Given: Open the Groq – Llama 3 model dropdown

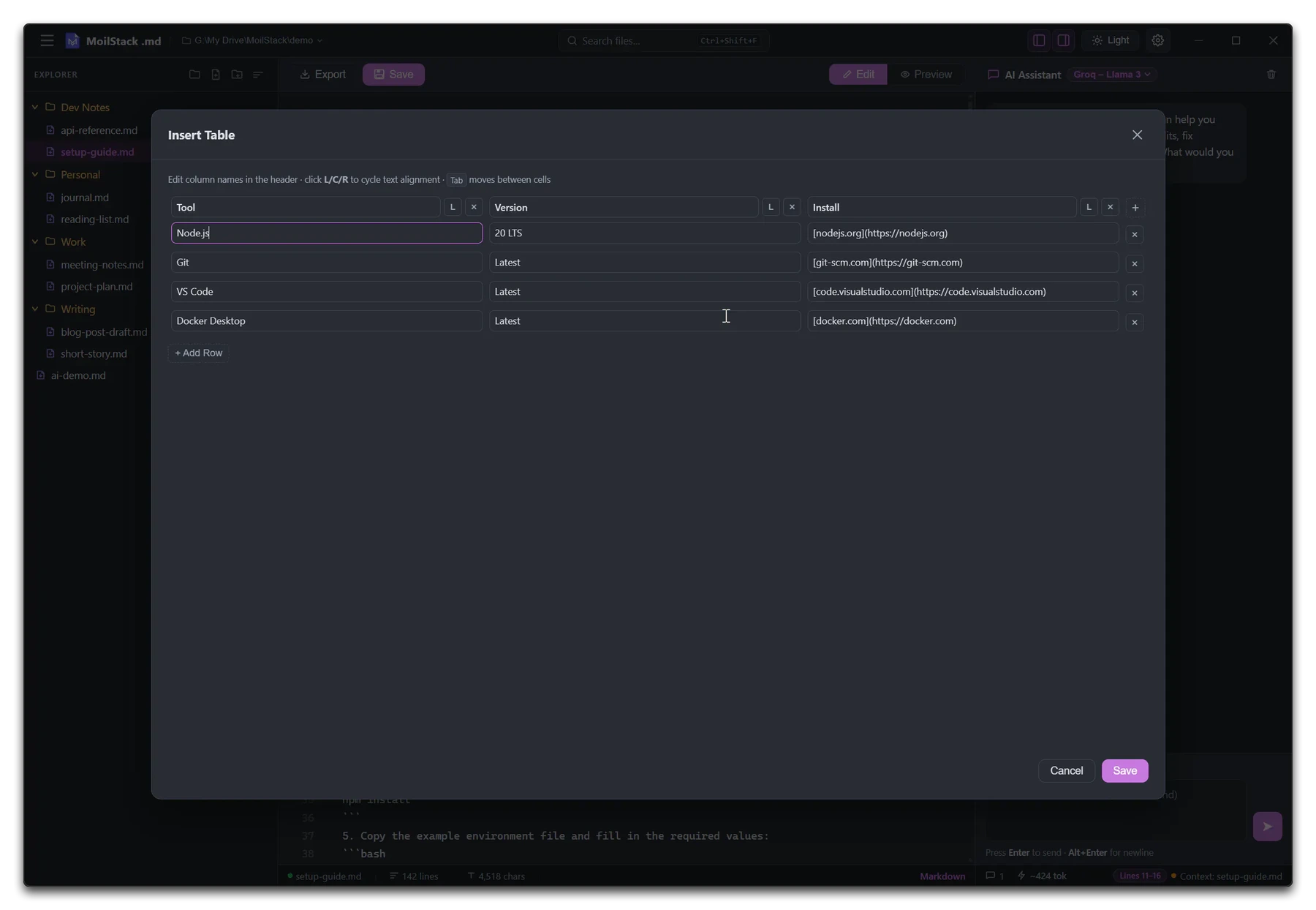Looking at the screenshot, I should [x=1111, y=74].
